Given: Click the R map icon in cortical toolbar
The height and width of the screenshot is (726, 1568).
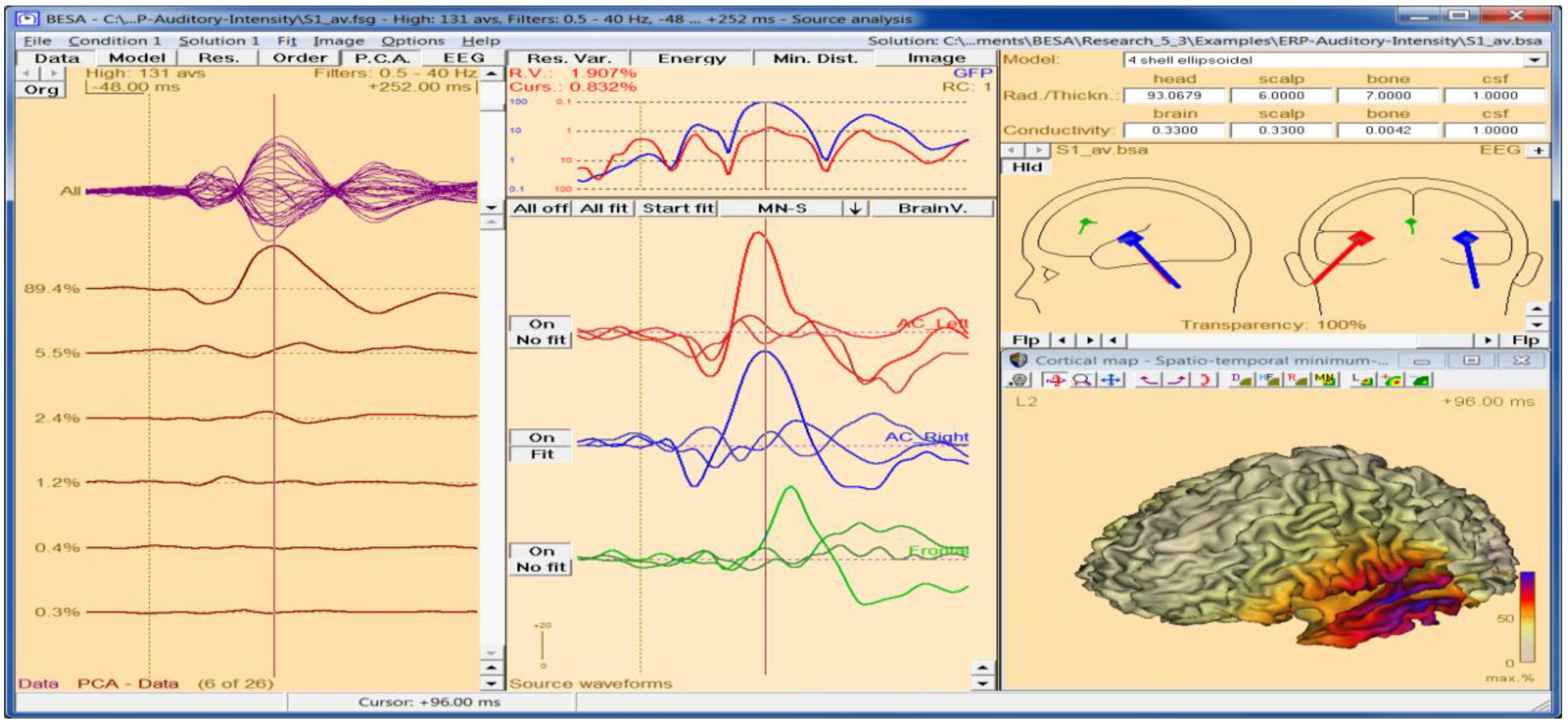Looking at the screenshot, I should 1296,380.
